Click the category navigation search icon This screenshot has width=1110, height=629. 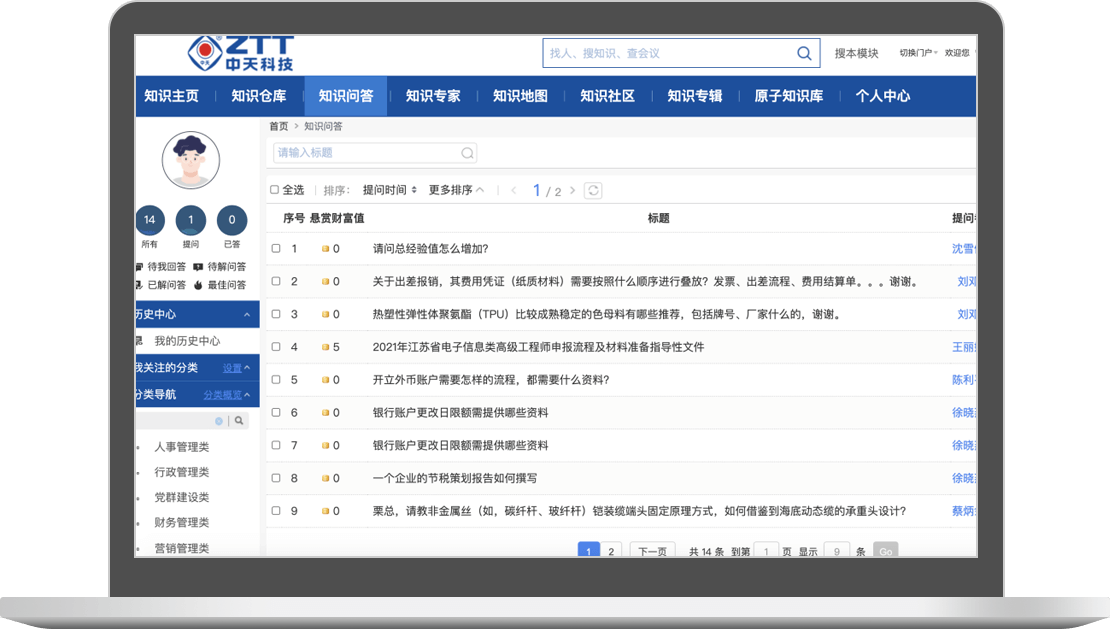coord(239,421)
